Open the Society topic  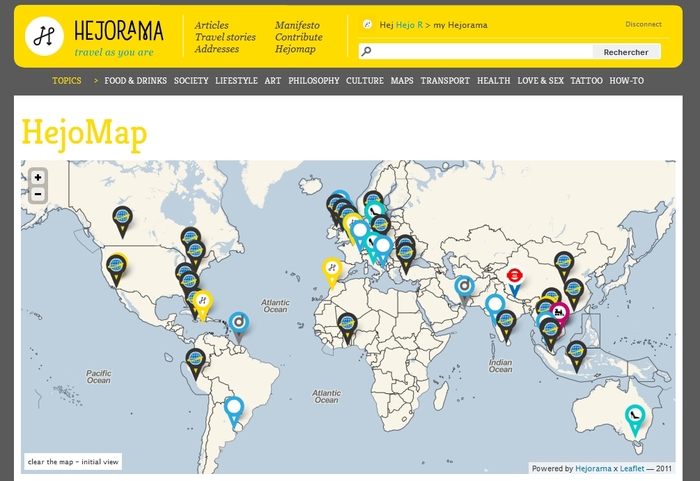(191, 81)
